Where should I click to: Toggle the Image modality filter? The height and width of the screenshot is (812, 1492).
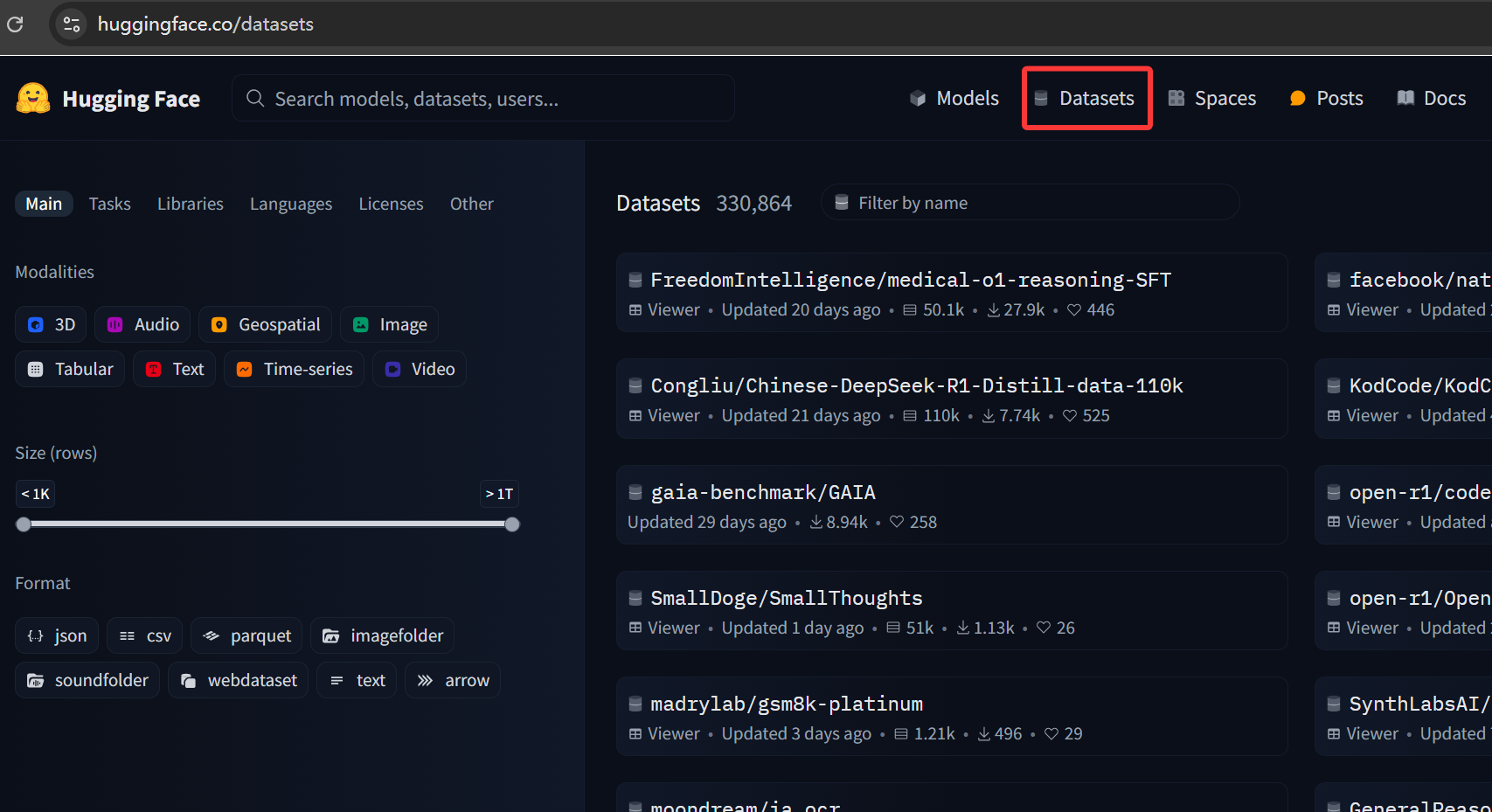(x=389, y=324)
